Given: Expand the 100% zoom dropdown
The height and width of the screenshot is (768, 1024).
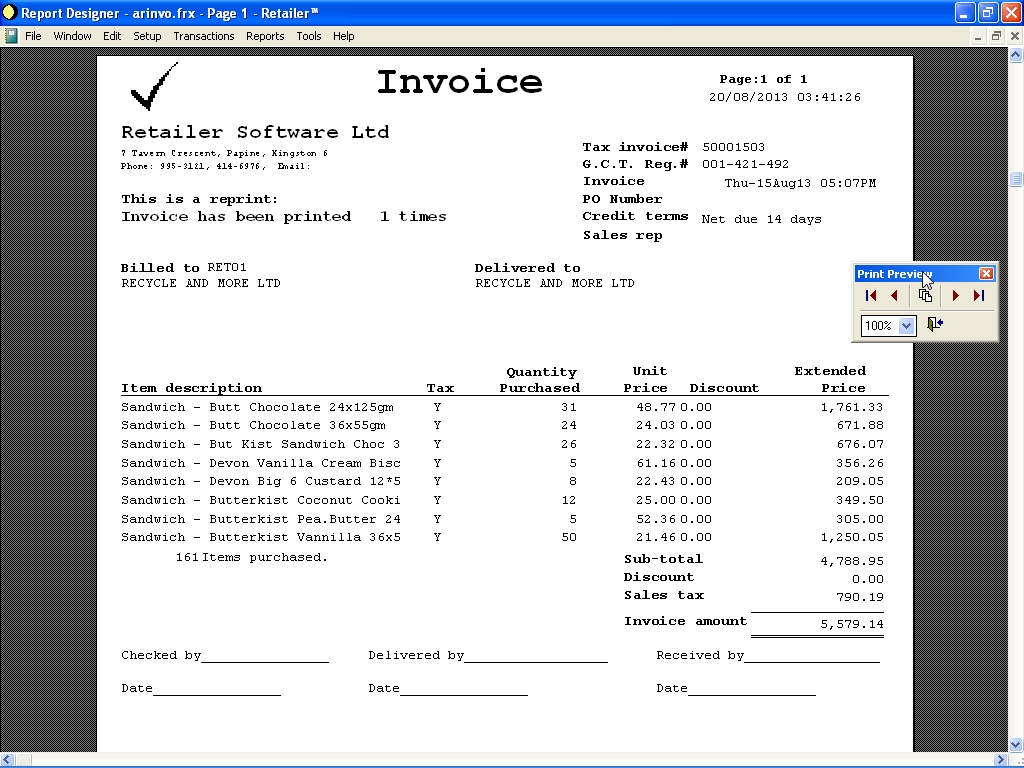Looking at the screenshot, I should pyautogui.click(x=906, y=326).
